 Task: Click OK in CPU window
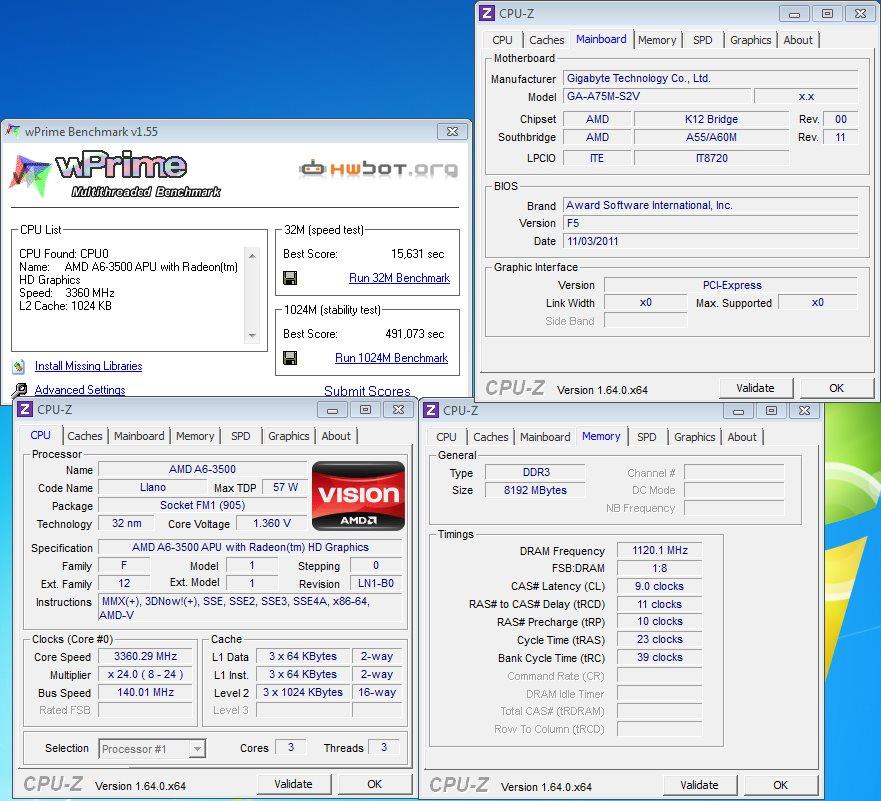(374, 784)
